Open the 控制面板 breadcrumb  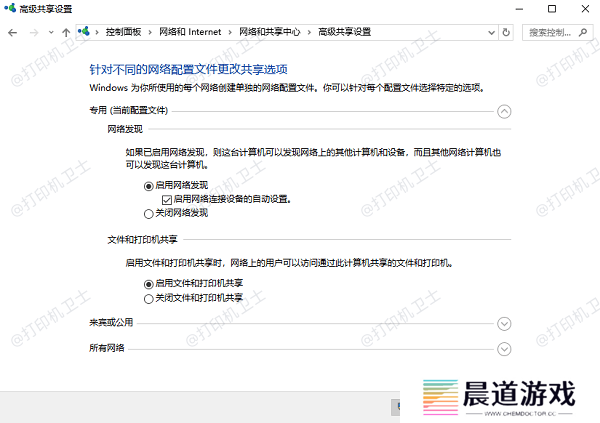click(x=124, y=32)
